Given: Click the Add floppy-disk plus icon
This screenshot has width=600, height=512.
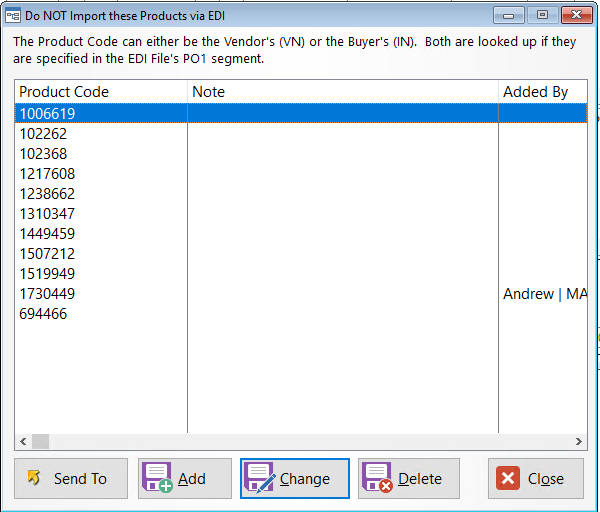Looking at the screenshot, I should click(x=157, y=478).
